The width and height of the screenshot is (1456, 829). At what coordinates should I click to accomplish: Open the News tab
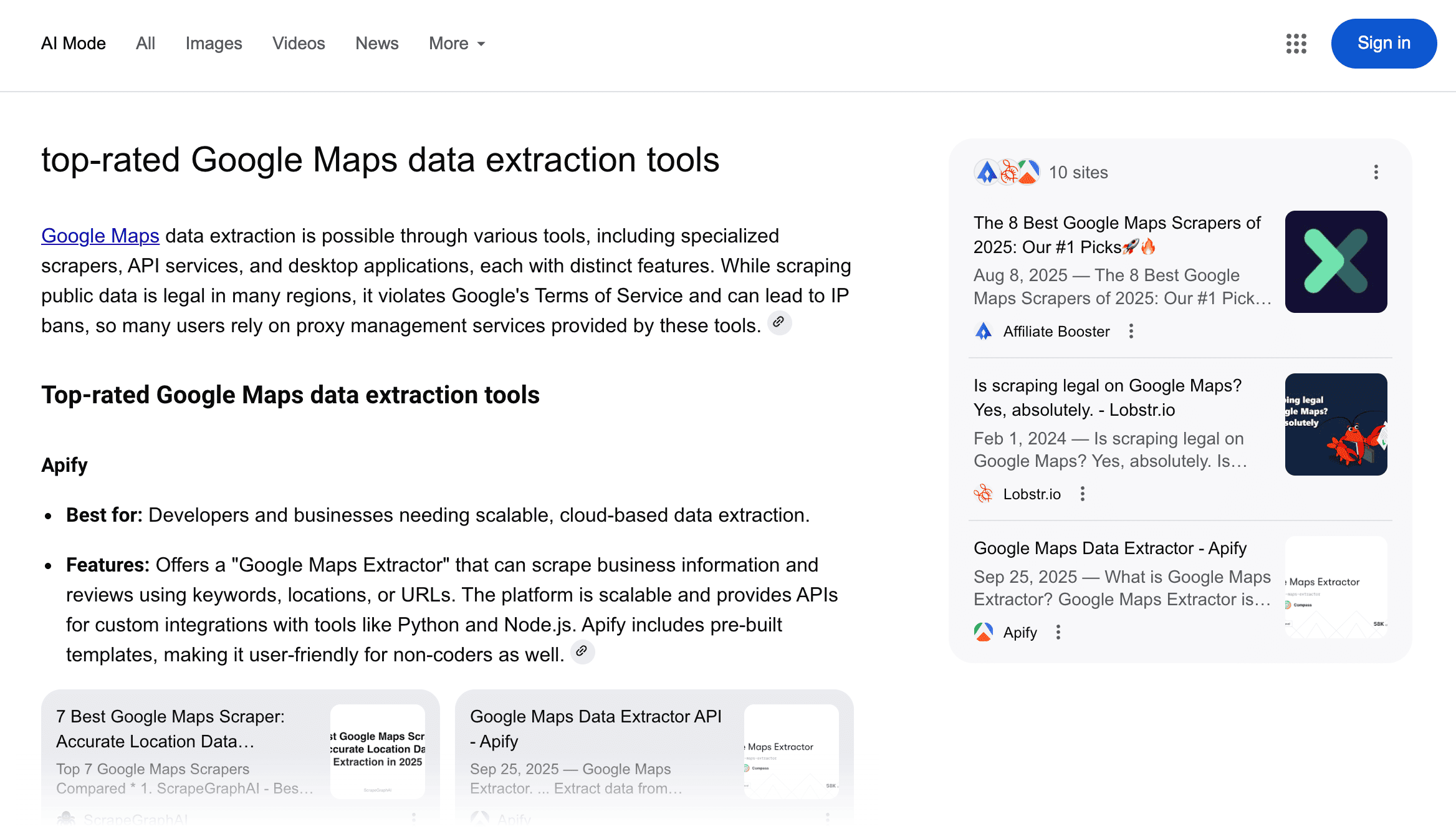[376, 44]
